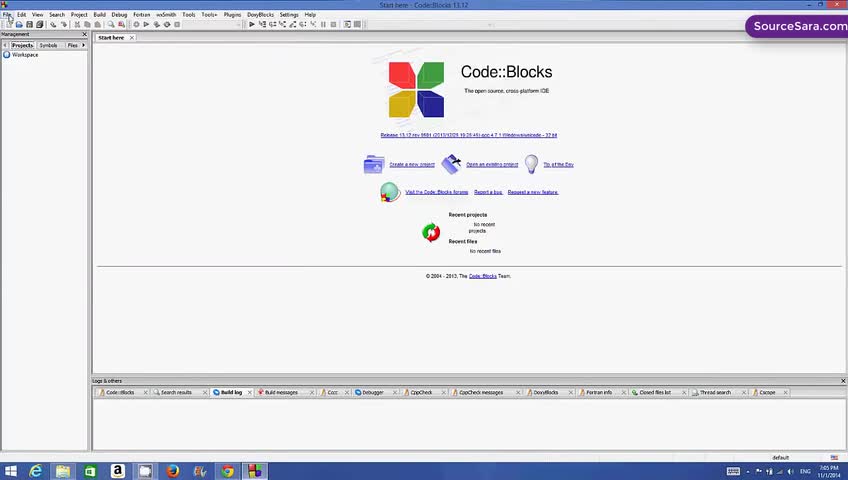Click the Save file toolbar icon
This screenshot has height=480, width=848.
pos(30,24)
